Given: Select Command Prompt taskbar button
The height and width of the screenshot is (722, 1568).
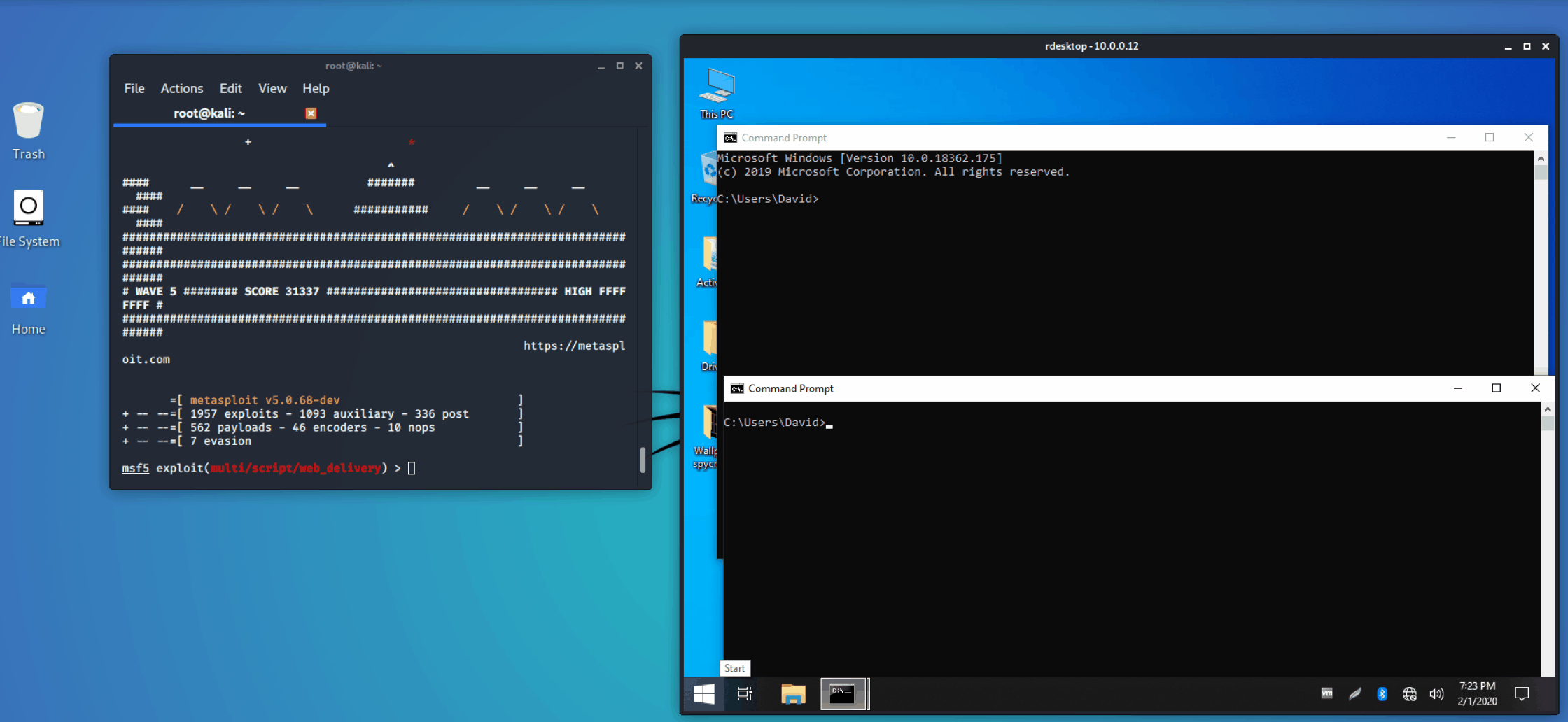Looking at the screenshot, I should click(843, 693).
